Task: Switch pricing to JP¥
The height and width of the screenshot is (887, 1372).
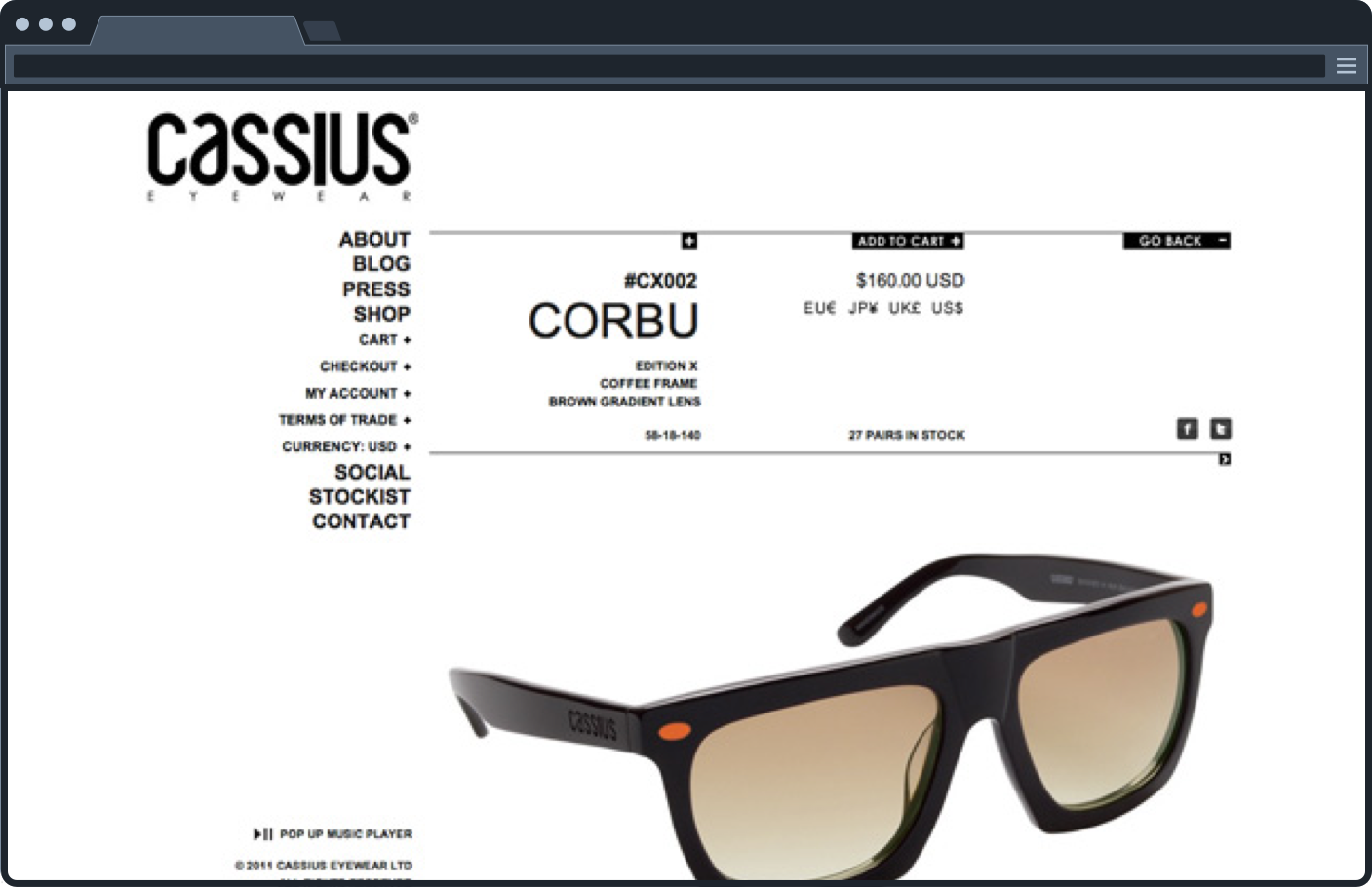Action: pos(864,308)
